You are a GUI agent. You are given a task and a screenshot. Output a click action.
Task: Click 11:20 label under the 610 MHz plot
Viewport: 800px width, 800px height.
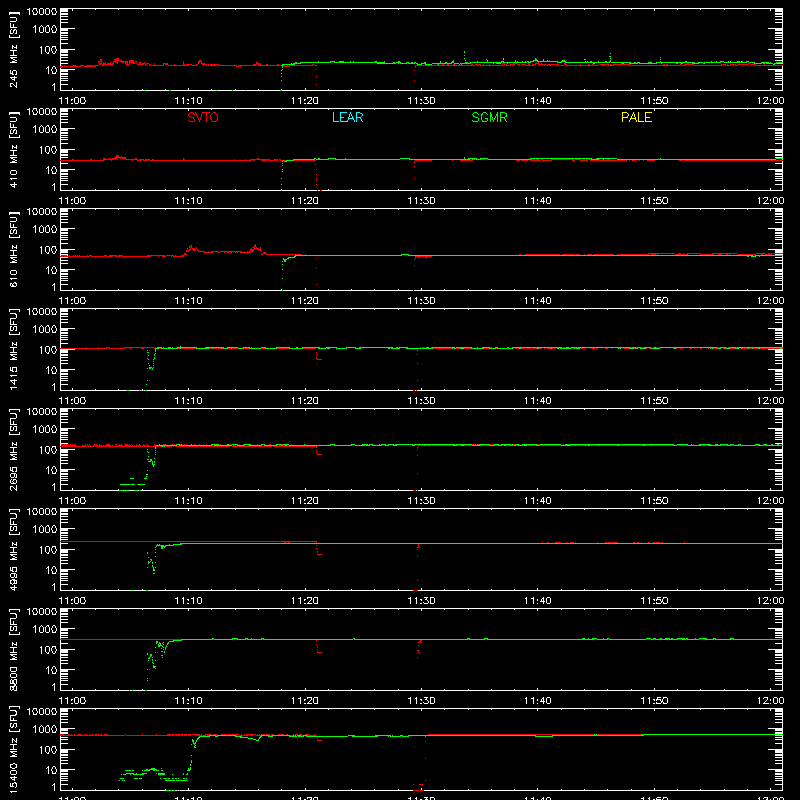point(305,301)
